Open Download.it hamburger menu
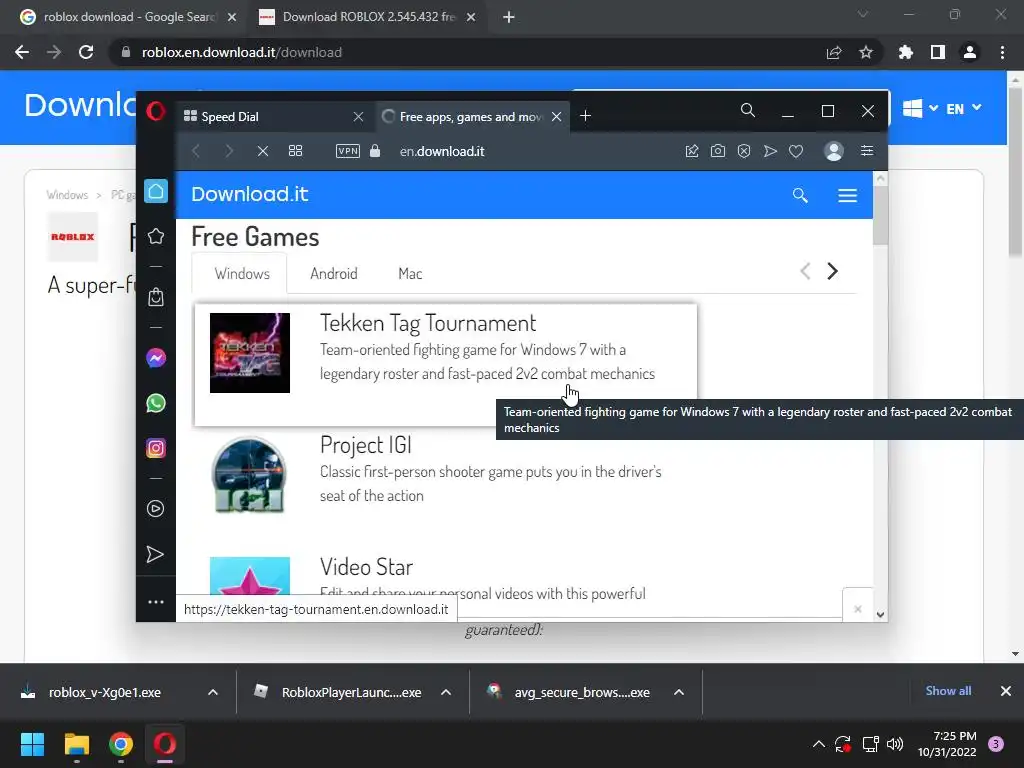1024x768 pixels. 847,195
